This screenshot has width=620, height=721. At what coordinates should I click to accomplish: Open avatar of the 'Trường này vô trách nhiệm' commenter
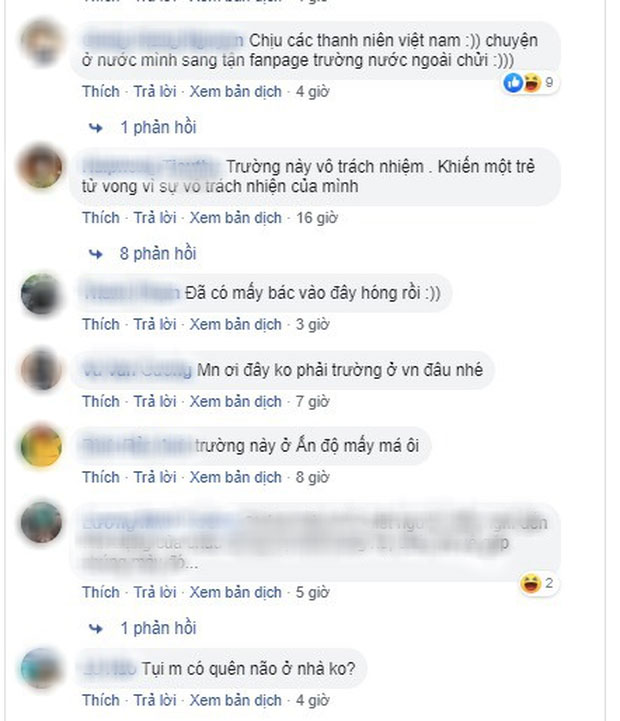click(x=41, y=167)
